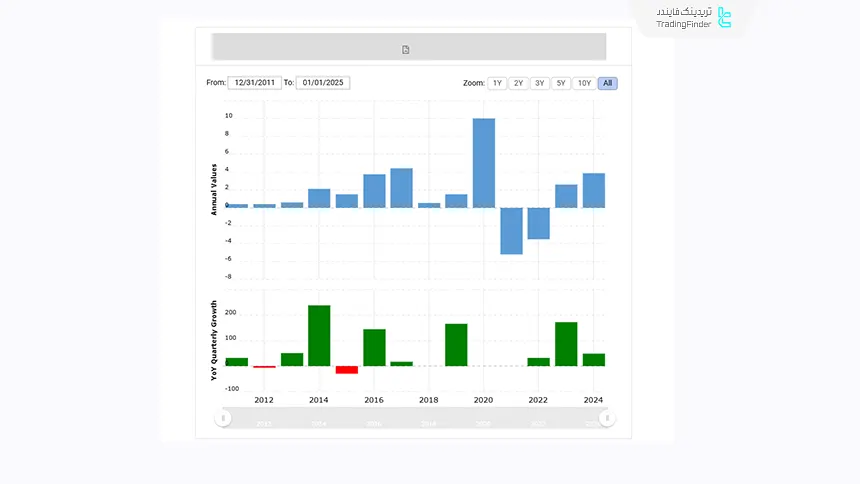Select the negative blue bar for 2021
The image size is (860, 484).
coord(511,230)
